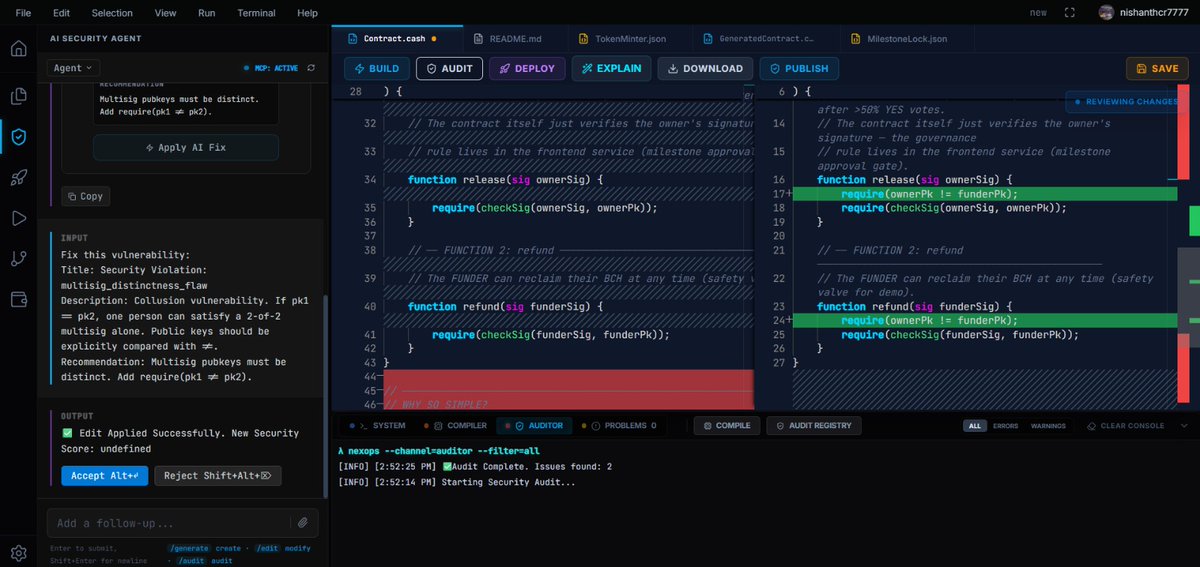Click the MCP refresh icon
The width and height of the screenshot is (1200, 567).
(x=311, y=68)
